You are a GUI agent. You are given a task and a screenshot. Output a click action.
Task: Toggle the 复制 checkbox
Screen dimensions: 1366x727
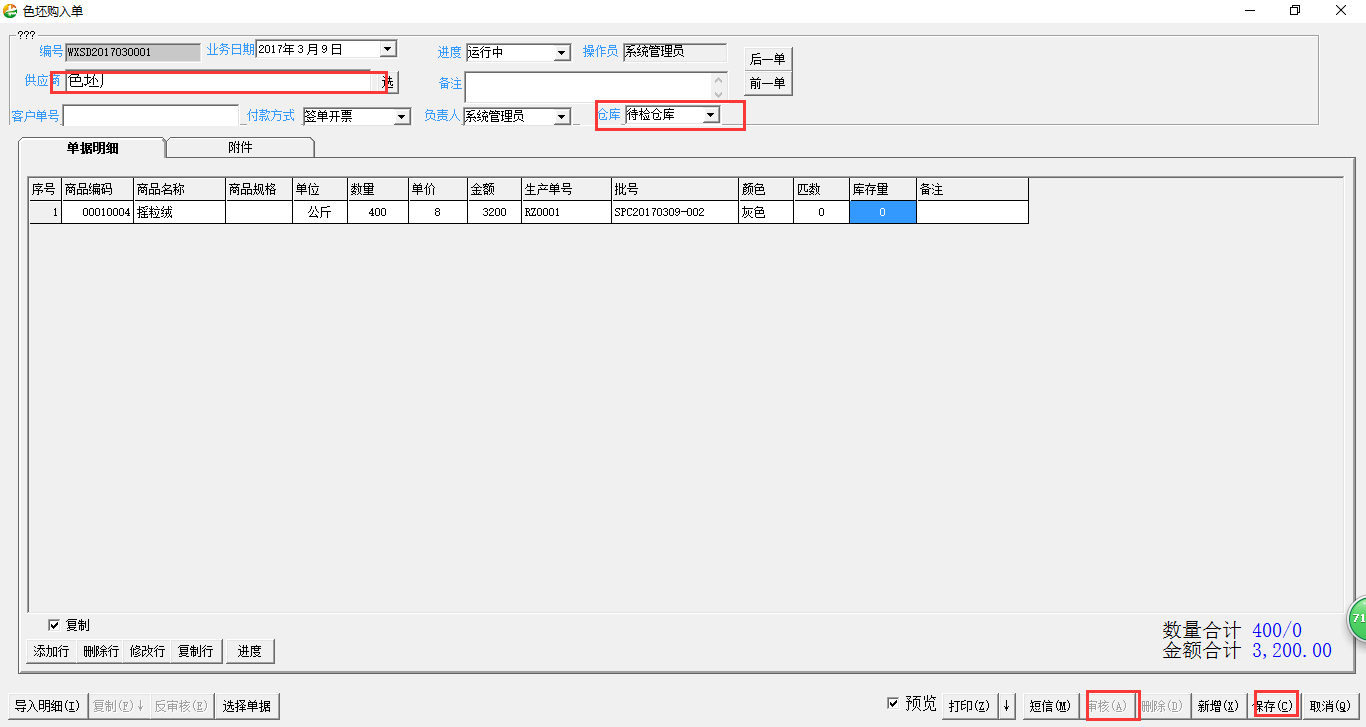(54, 625)
